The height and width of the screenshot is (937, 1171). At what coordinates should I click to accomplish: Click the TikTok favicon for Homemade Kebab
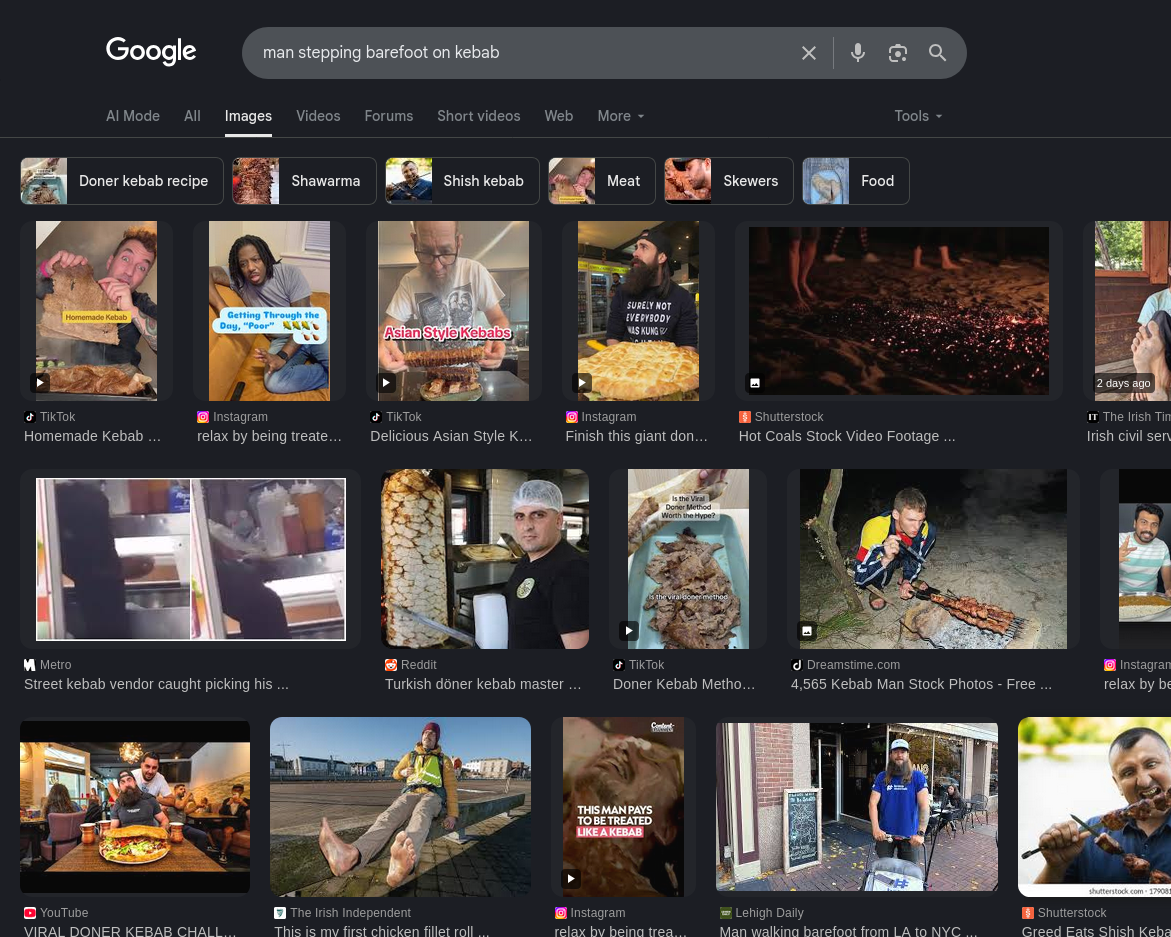[x=30, y=417]
